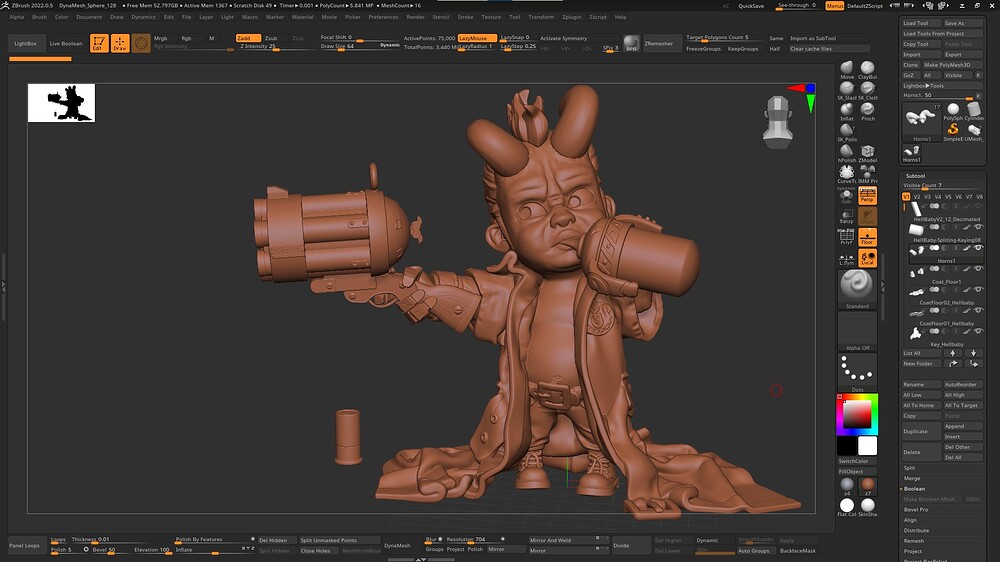Screen dimensions: 1000x562
Task: Open the Standard brush thumbnail
Action: 857,288
